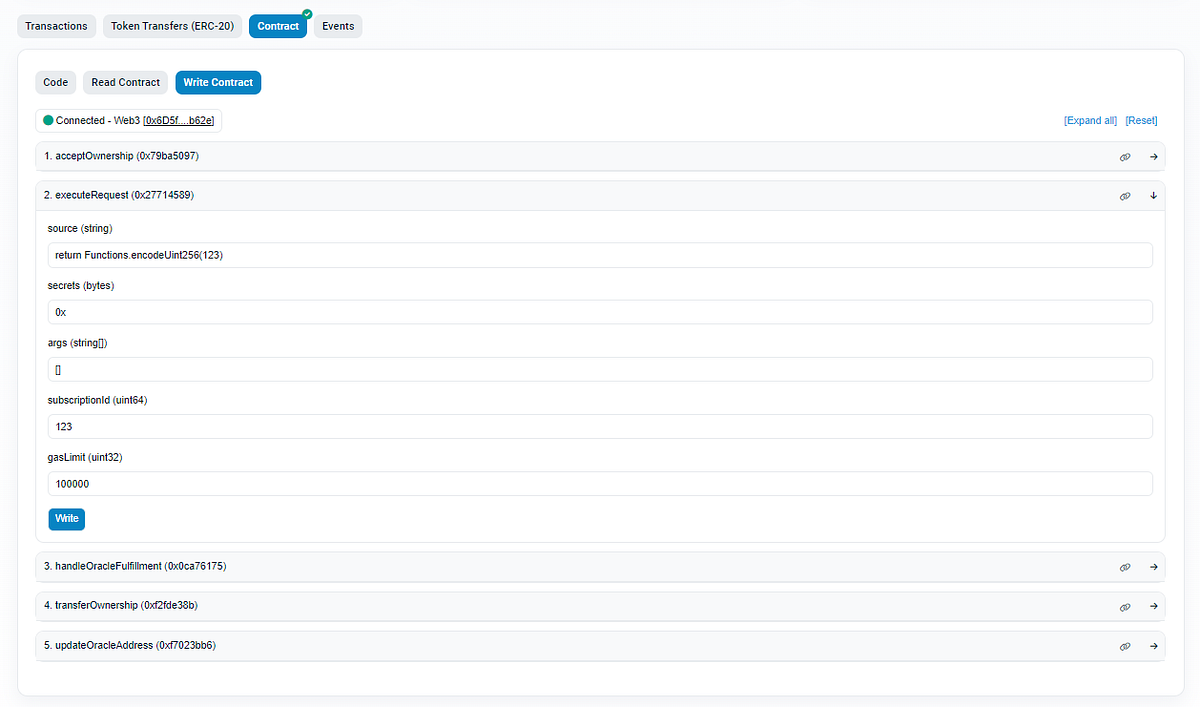Click the green Connected status indicator

[47, 119]
